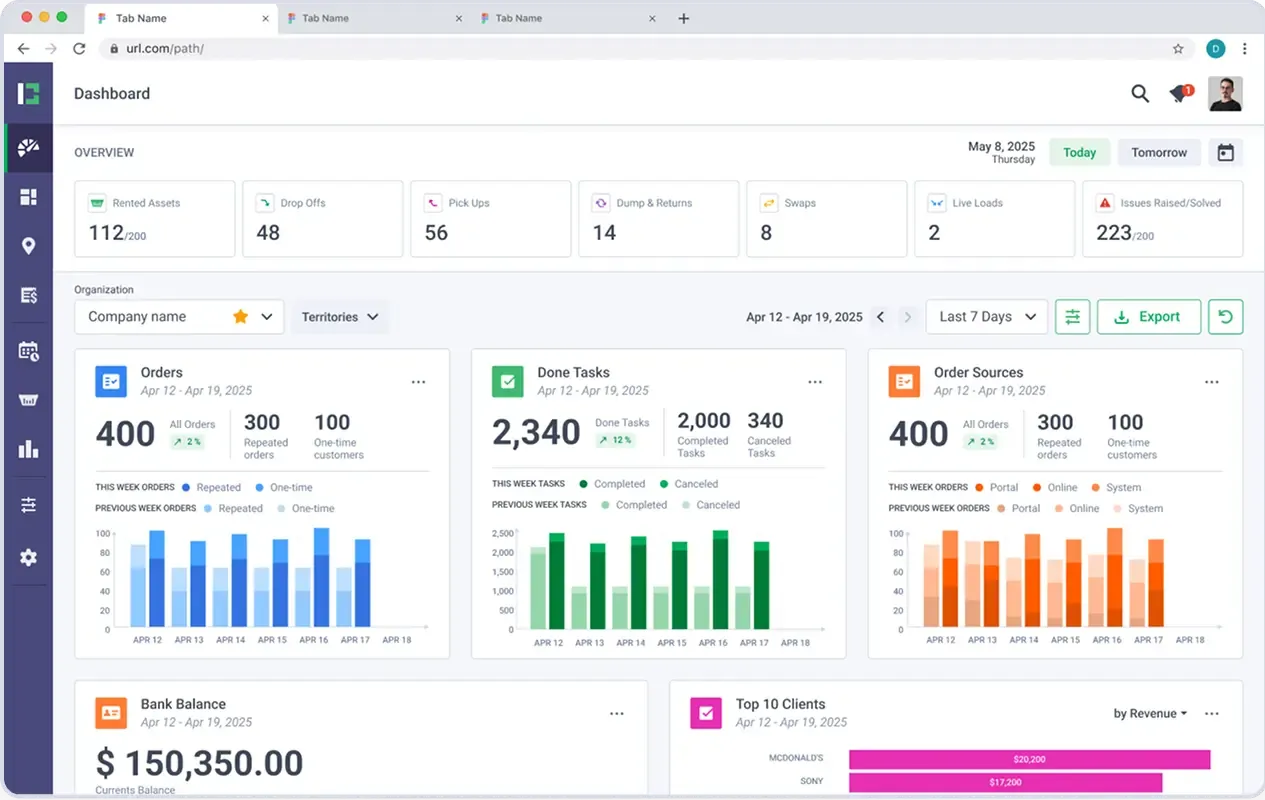Open the by Revenue dropdown in Top 10 Clients

(x=1148, y=713)
